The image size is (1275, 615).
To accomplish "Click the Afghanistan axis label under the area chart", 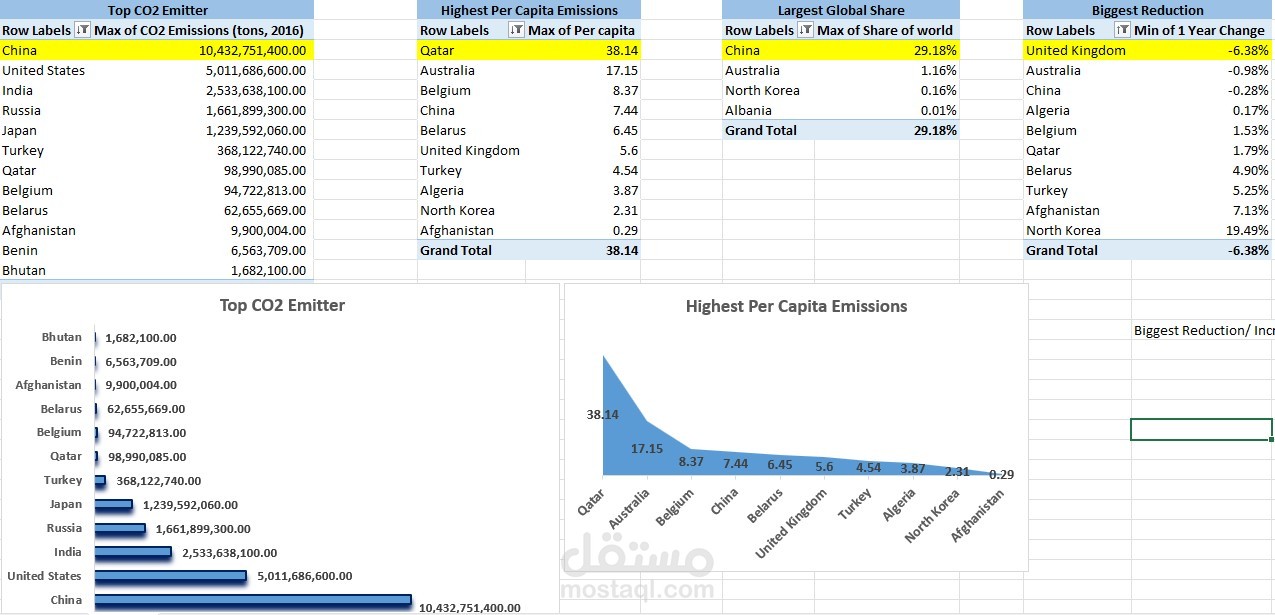I will click(978, 515).
